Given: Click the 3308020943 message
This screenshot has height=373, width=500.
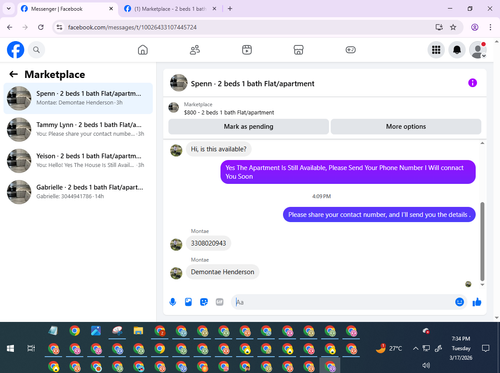Looking at the screenshot, I should click(208, 243).
